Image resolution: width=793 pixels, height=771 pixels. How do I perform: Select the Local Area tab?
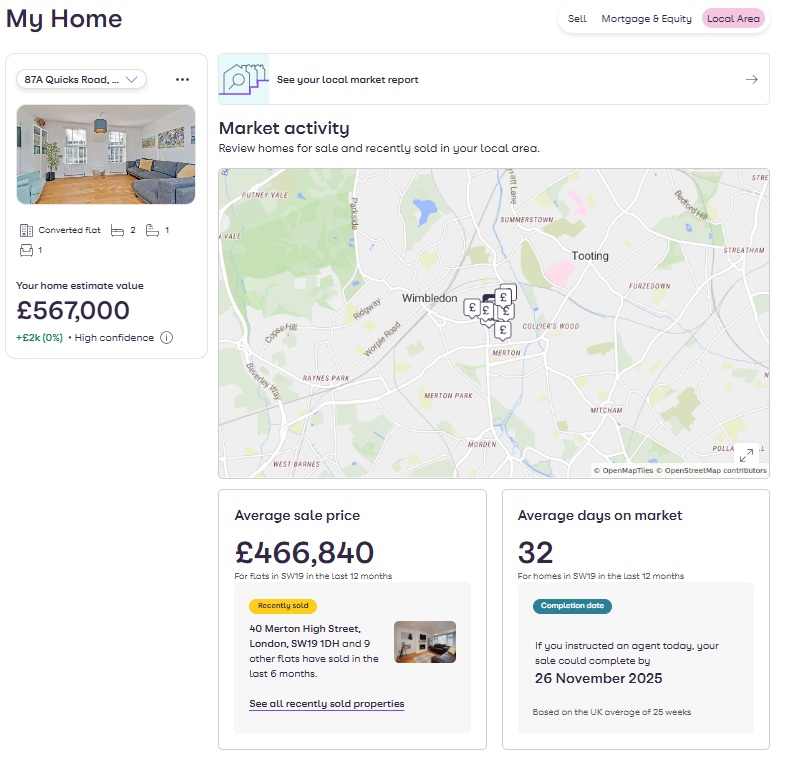pyautogui.click(x=733, y=19)
